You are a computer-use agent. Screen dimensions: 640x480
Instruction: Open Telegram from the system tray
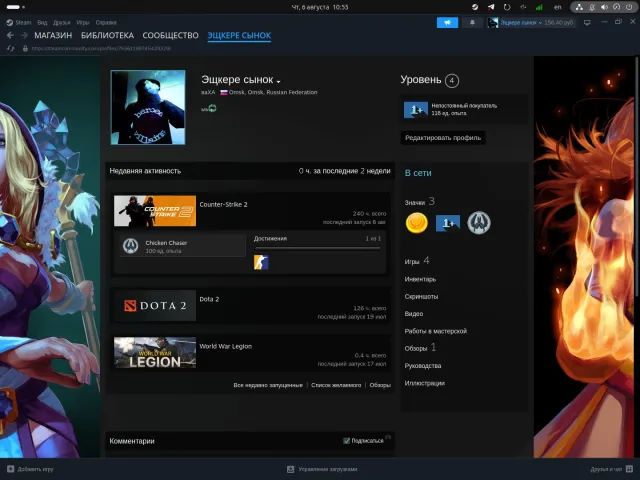coord(491,7)
